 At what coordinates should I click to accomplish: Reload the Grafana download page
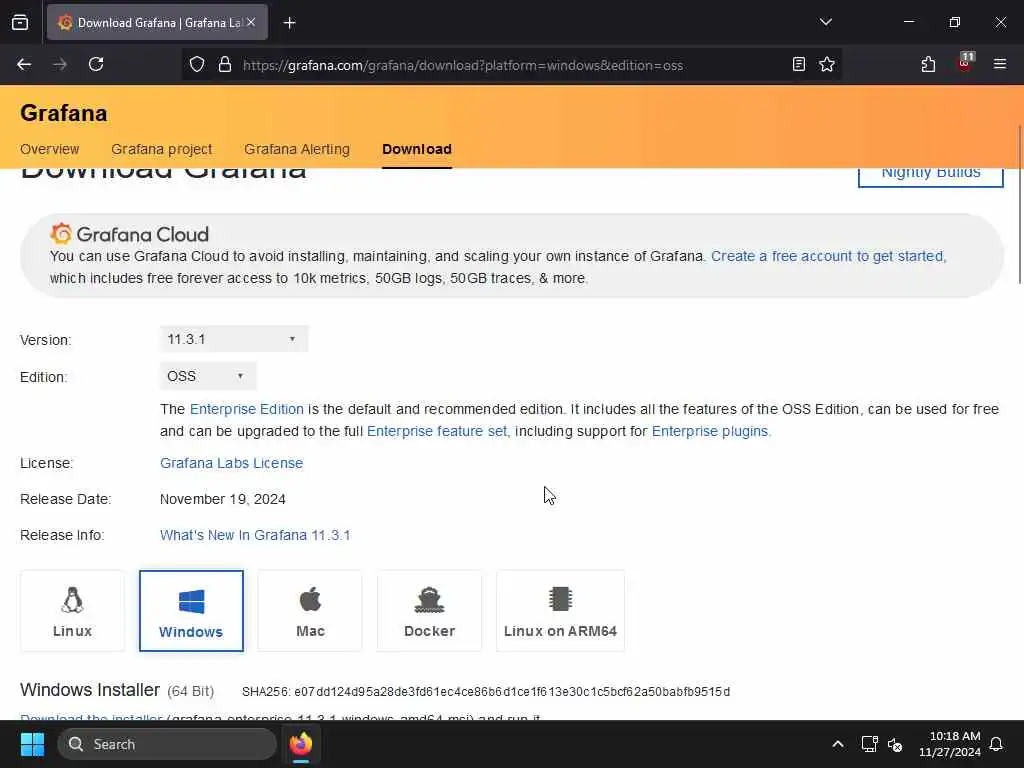(96, 64)
